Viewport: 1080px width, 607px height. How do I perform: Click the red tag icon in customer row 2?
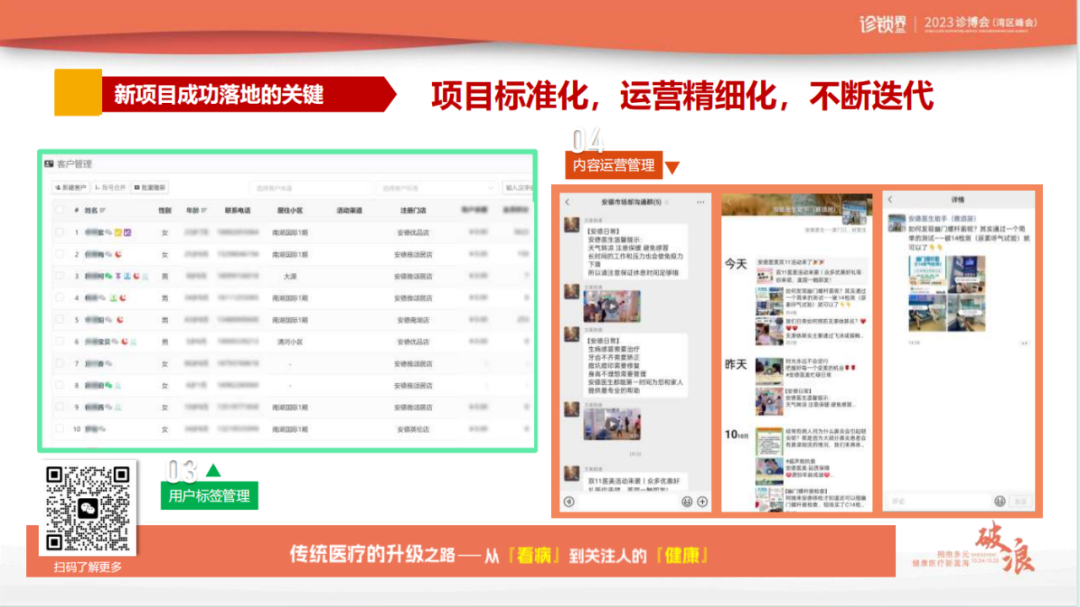point(118,254)
